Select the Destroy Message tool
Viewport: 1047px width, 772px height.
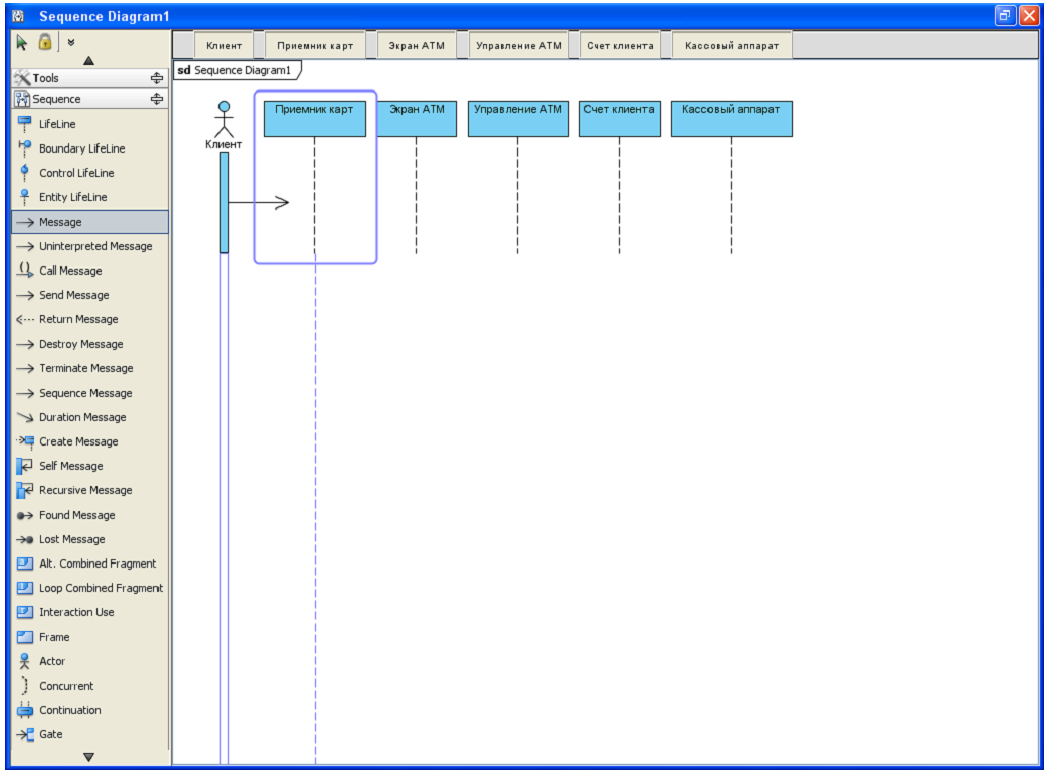click(90, 344)
